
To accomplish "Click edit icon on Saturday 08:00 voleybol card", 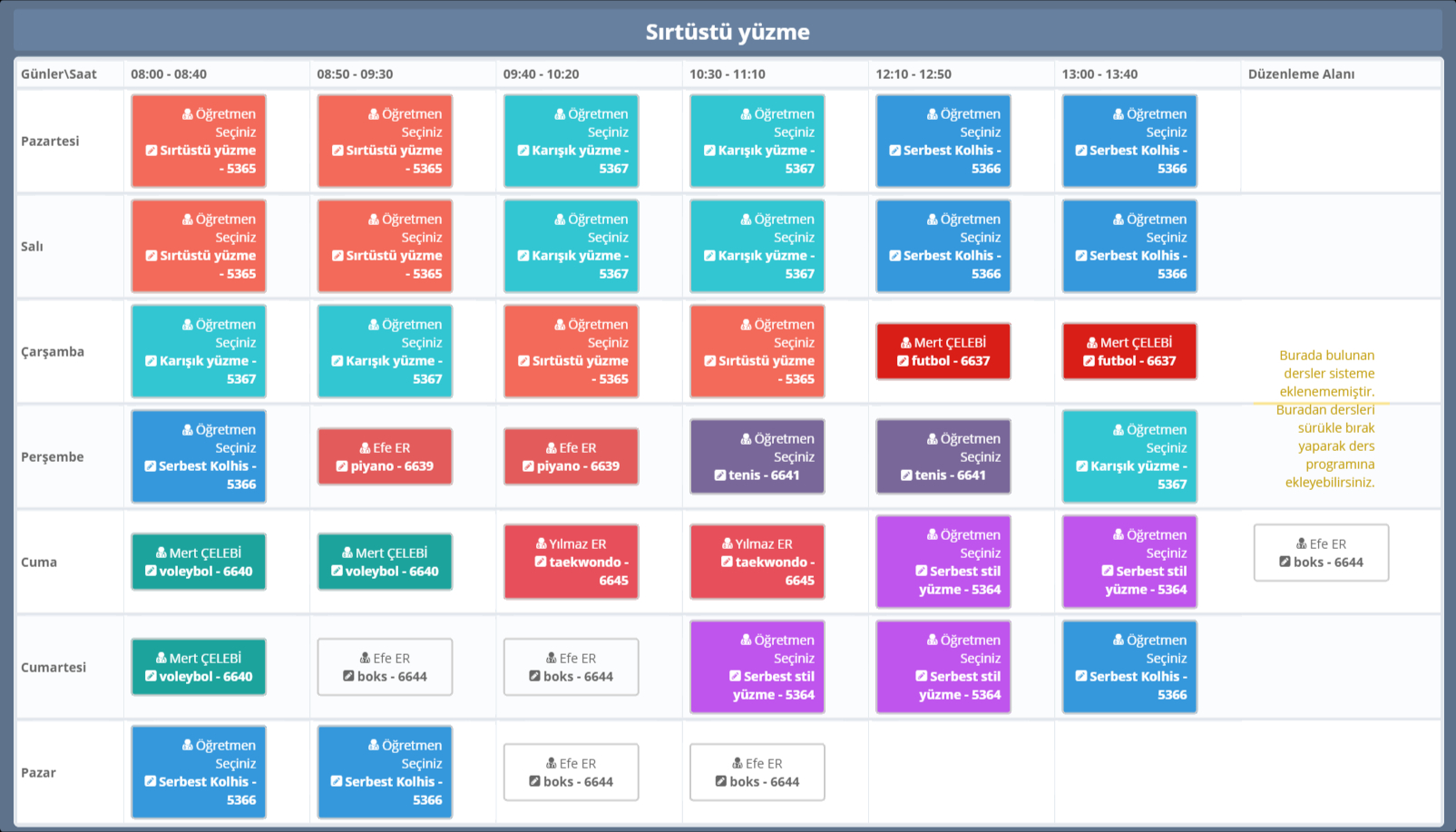I will tap(151, 677).
